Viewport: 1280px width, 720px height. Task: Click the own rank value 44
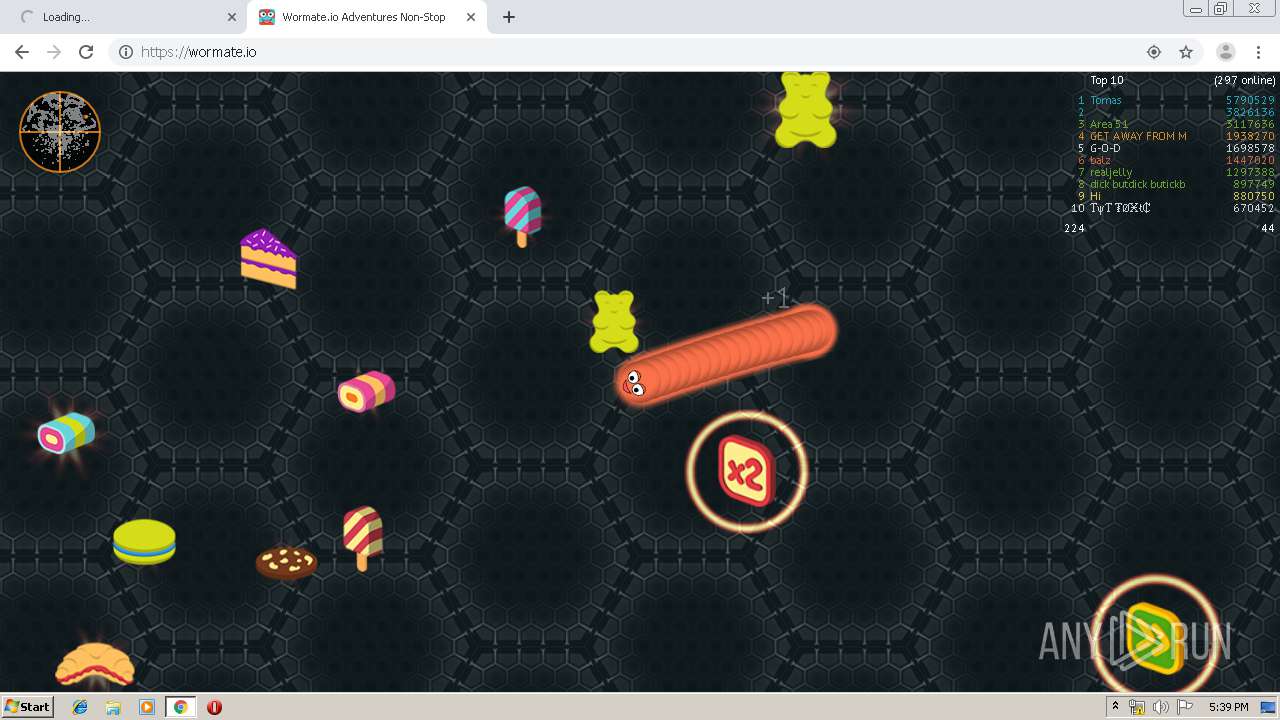pos(1268,228)
